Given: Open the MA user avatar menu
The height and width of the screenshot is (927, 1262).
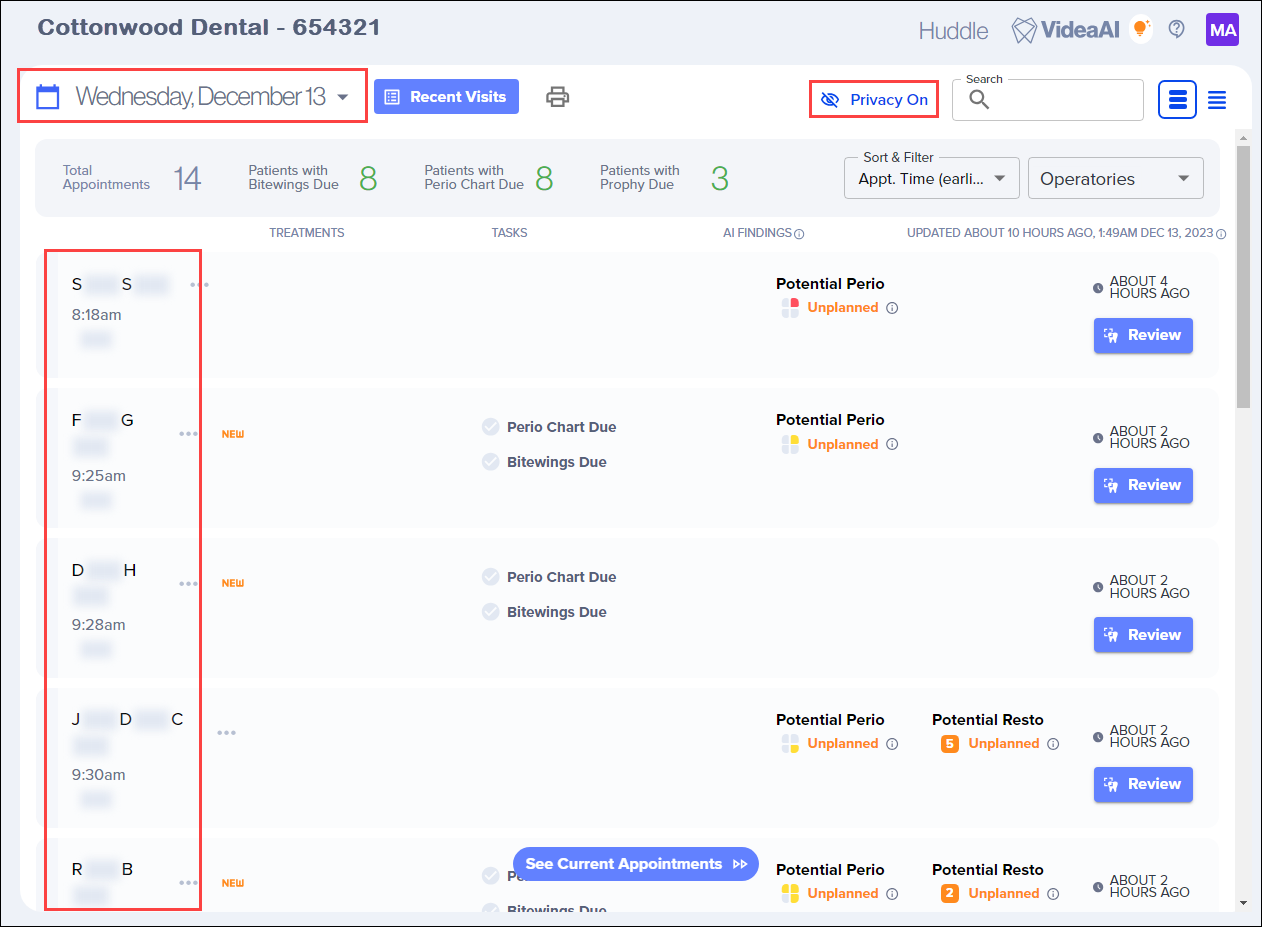Looking at the screenshot, I should (x=1222, y=30).
